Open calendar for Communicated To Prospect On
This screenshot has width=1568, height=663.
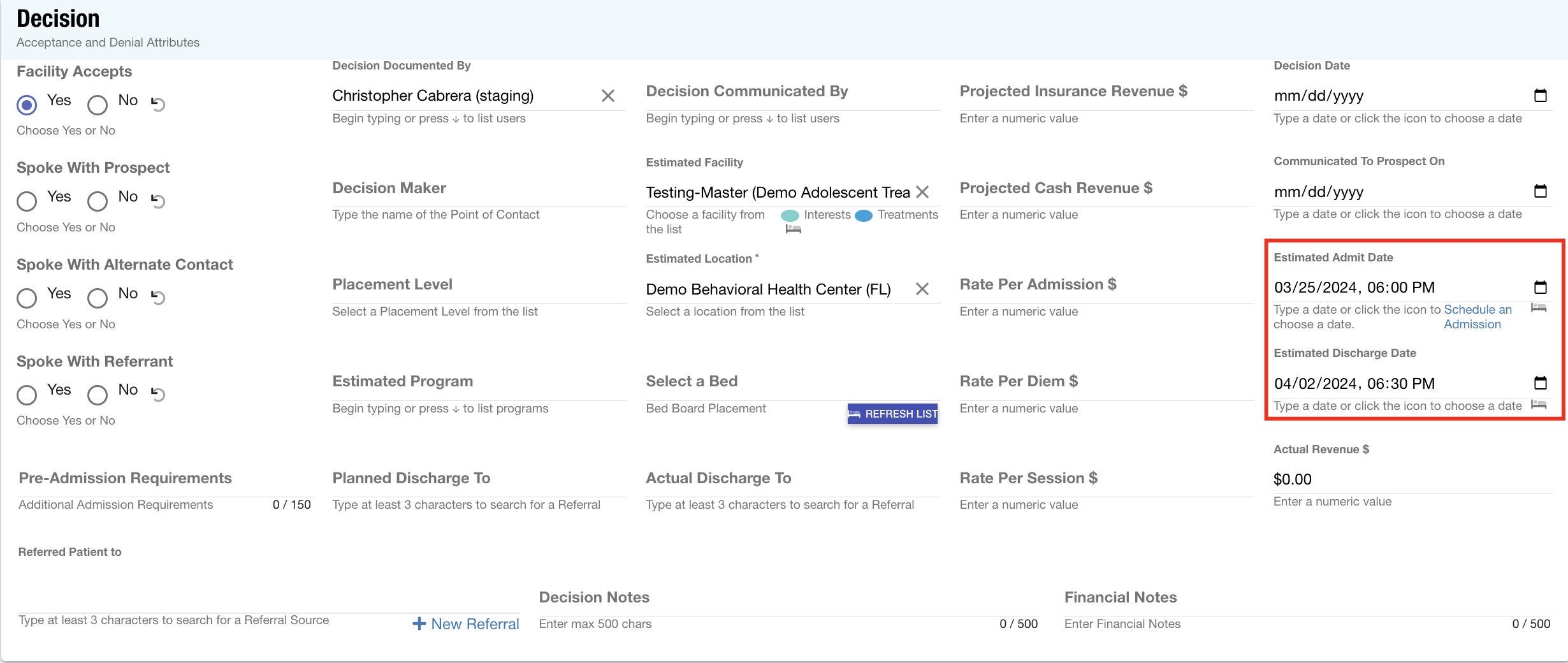point(1540,191)
